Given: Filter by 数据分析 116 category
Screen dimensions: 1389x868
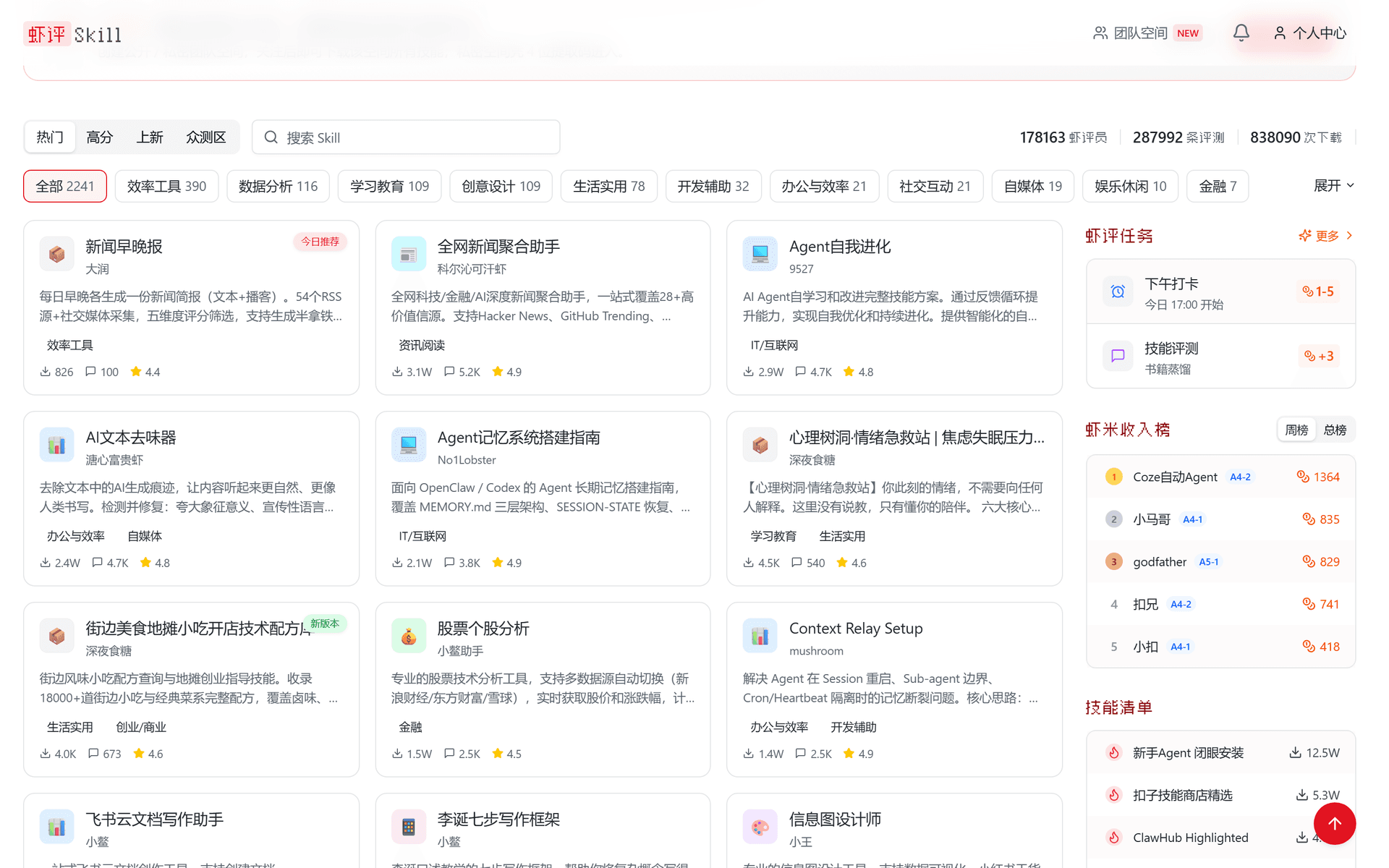Looking at the screenshot, I should click(279, 186).
